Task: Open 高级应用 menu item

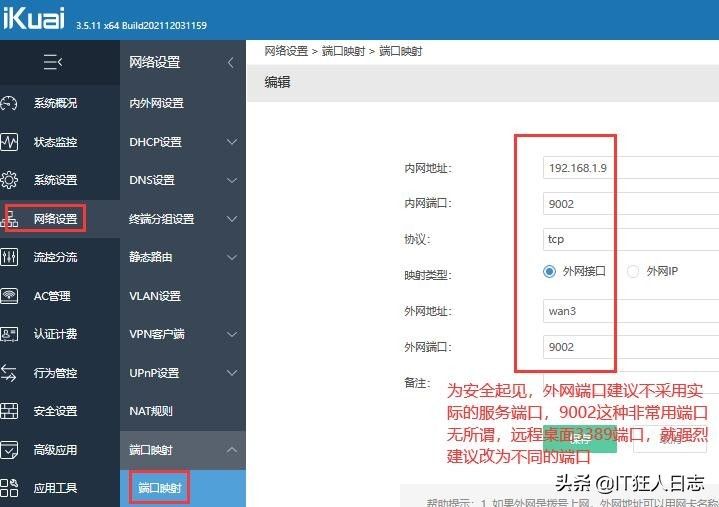Action: pyautogui.click(x=55, y=450)
